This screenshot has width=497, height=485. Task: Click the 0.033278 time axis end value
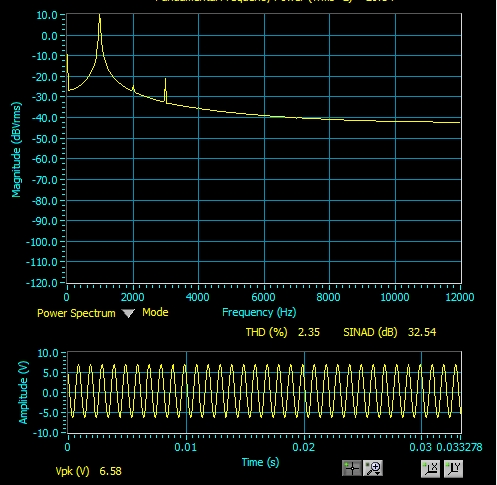459,447
